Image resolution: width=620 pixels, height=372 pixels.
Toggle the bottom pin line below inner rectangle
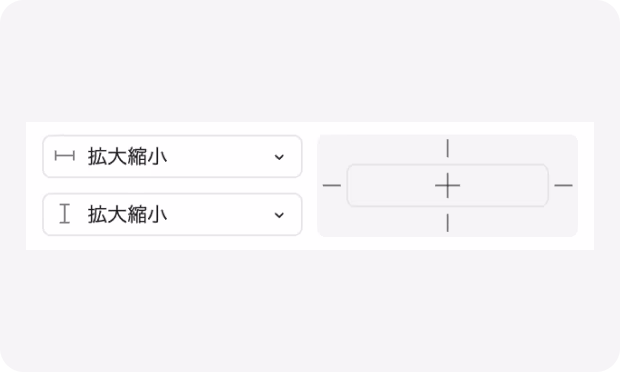point(448,223)
